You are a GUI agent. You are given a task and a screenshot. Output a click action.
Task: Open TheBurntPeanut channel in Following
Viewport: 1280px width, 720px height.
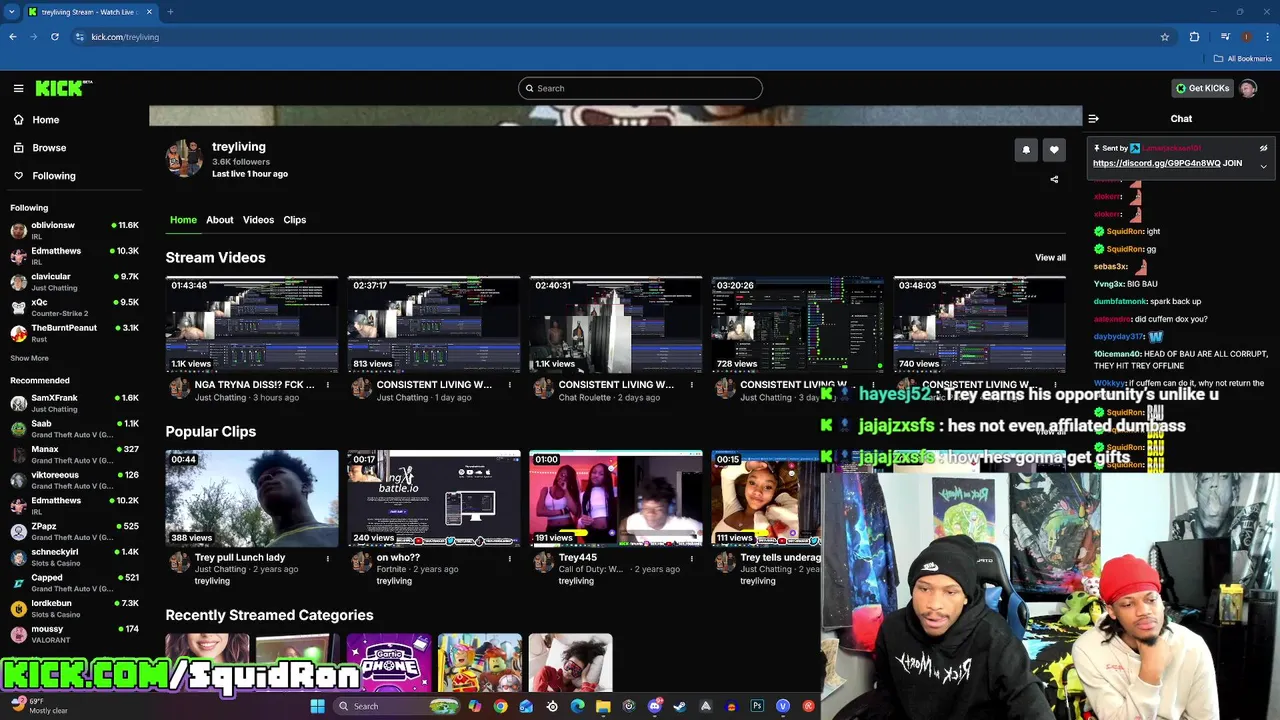(x=74, y=333)
